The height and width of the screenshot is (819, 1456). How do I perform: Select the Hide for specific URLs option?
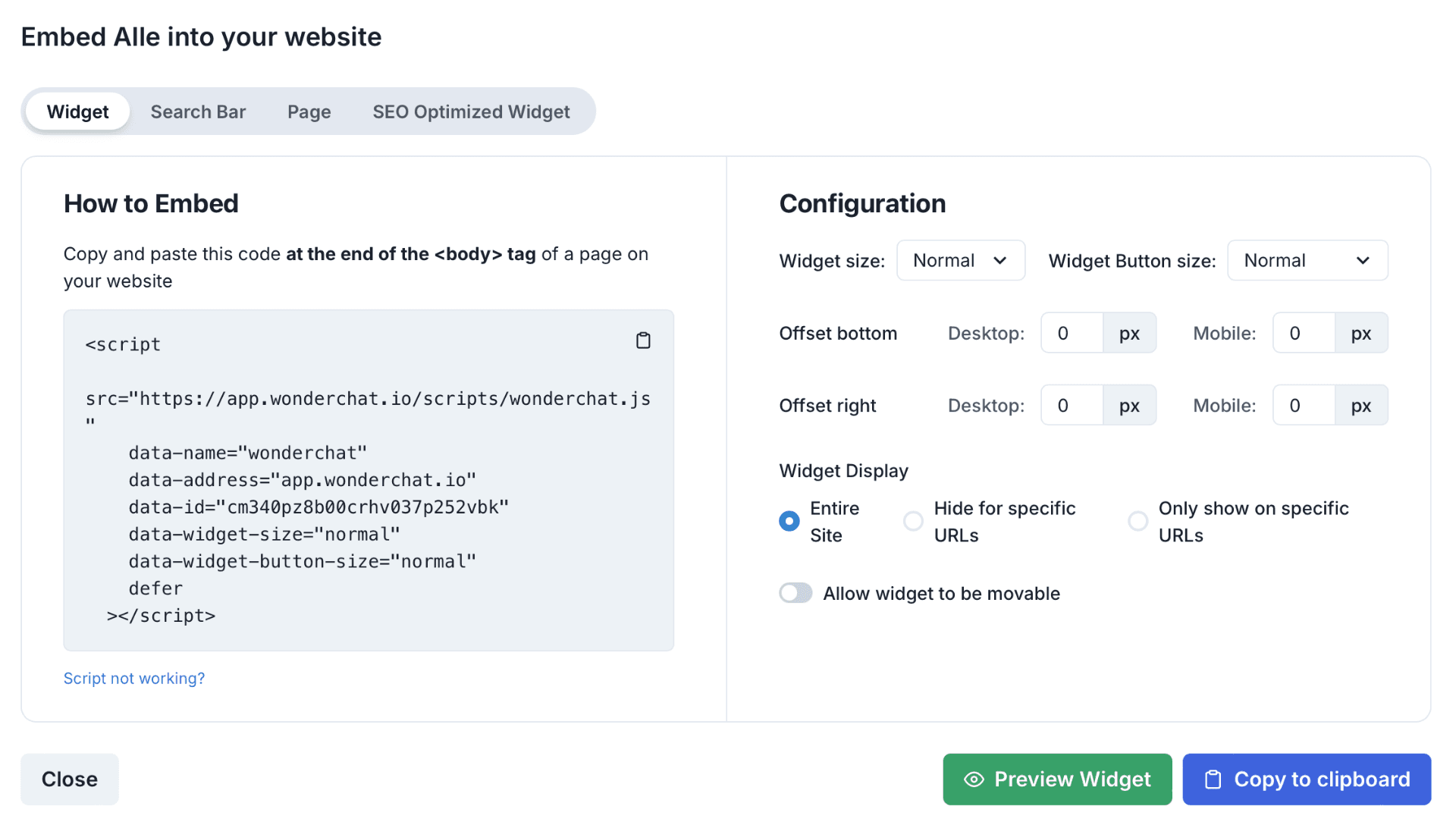(x=909, y=520)
